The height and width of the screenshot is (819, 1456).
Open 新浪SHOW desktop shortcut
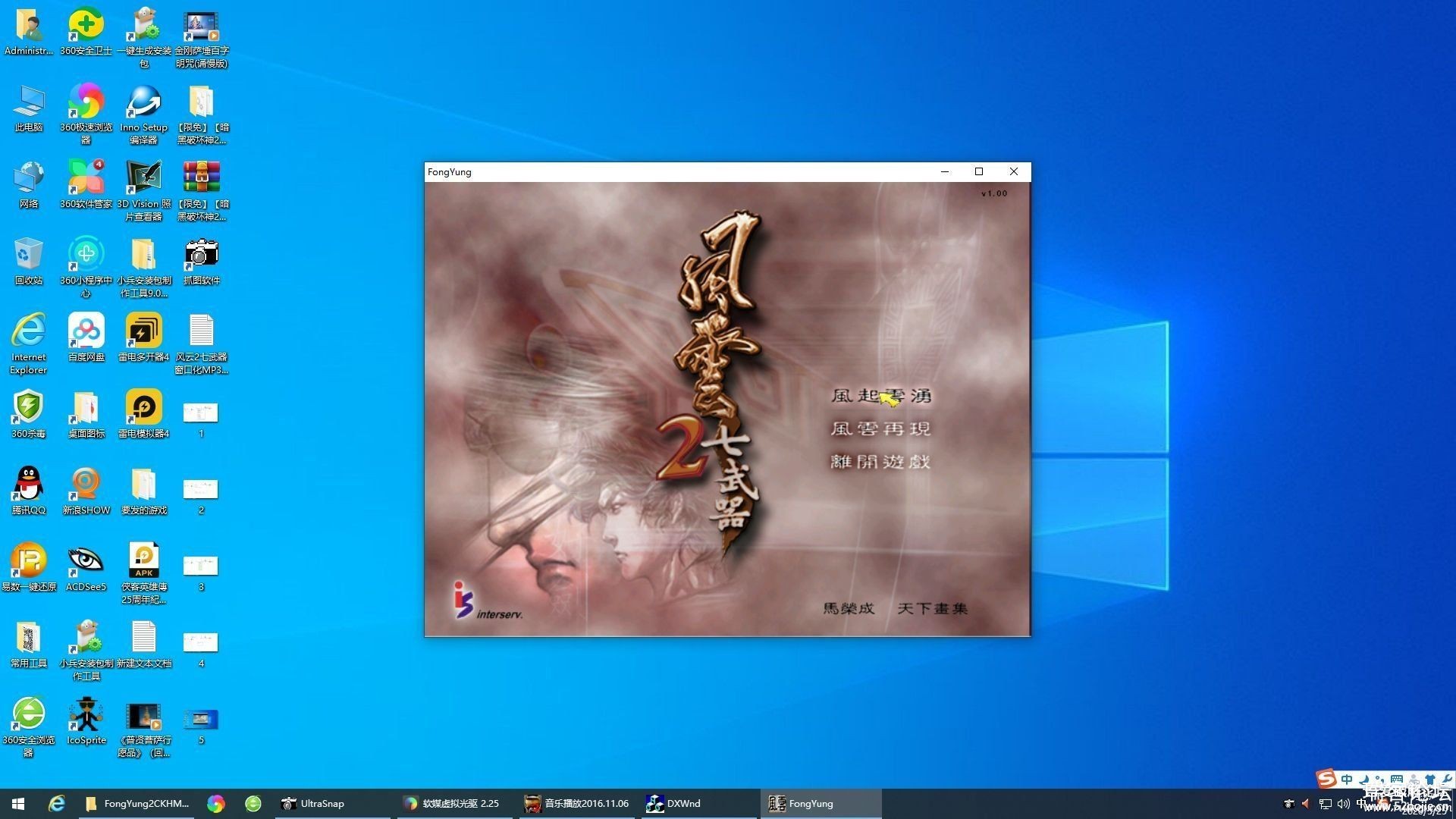pos(86,491)
